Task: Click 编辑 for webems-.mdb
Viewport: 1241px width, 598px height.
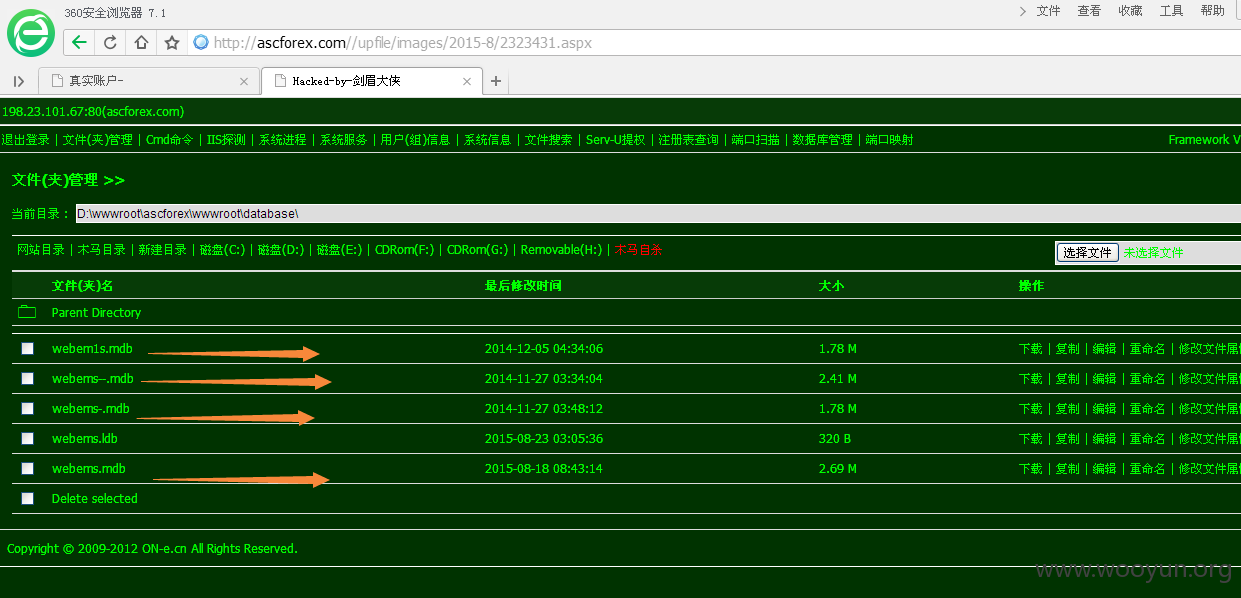Action: (1105, 409)
